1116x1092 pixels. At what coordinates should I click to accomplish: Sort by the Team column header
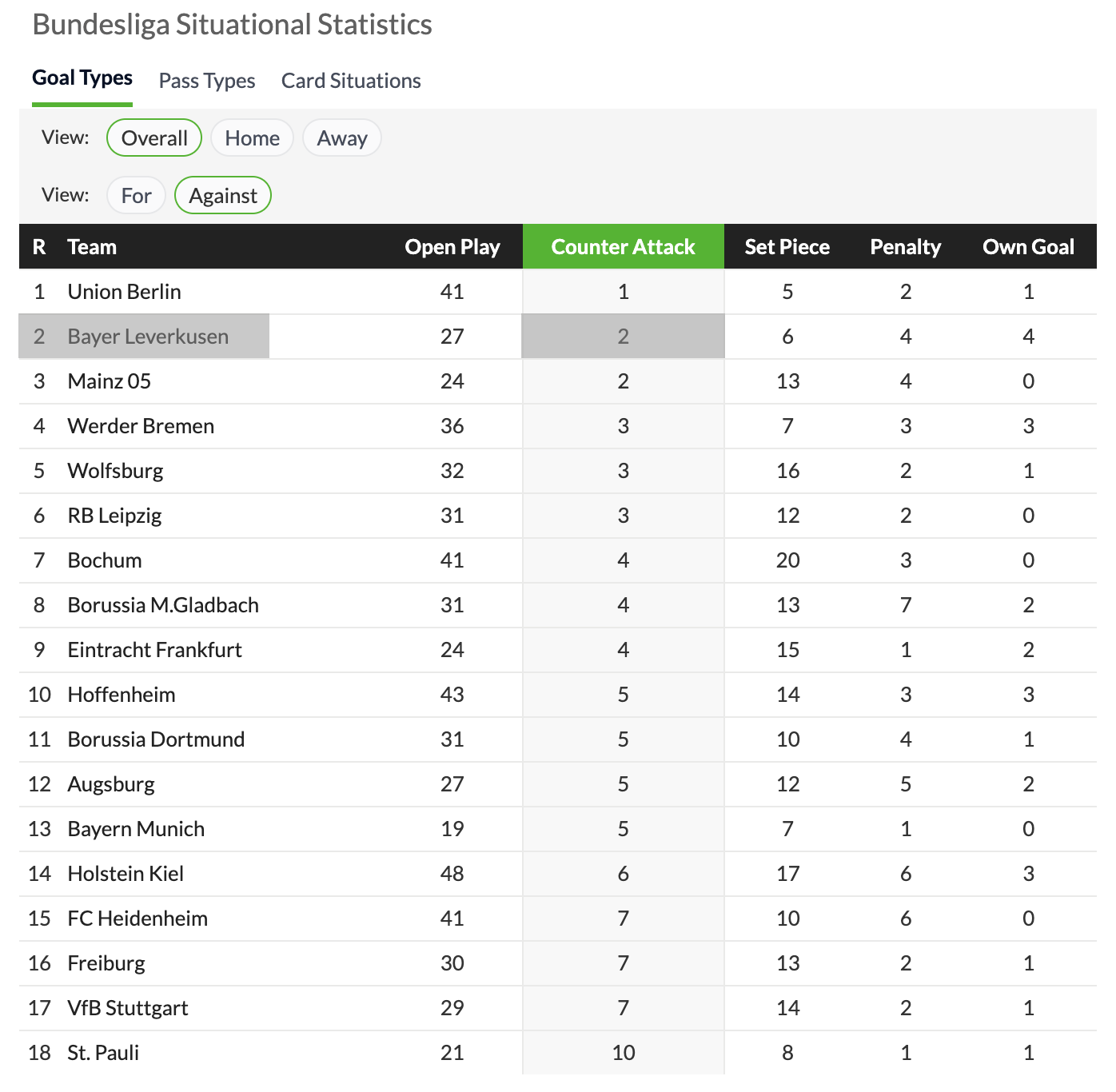(92, 247)
